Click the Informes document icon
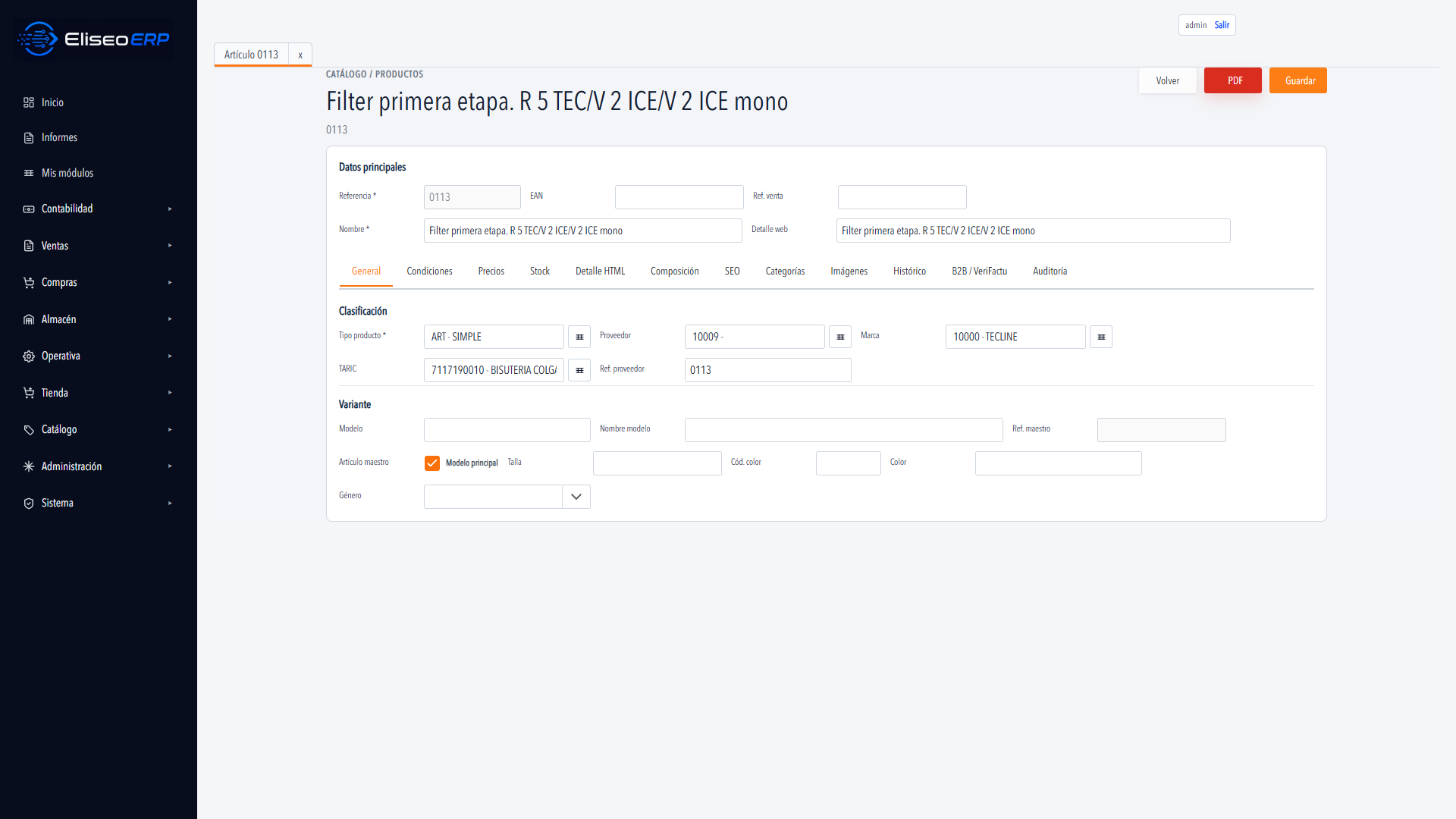This screenshot has width=1456, height=819. [x=29, y=138]
